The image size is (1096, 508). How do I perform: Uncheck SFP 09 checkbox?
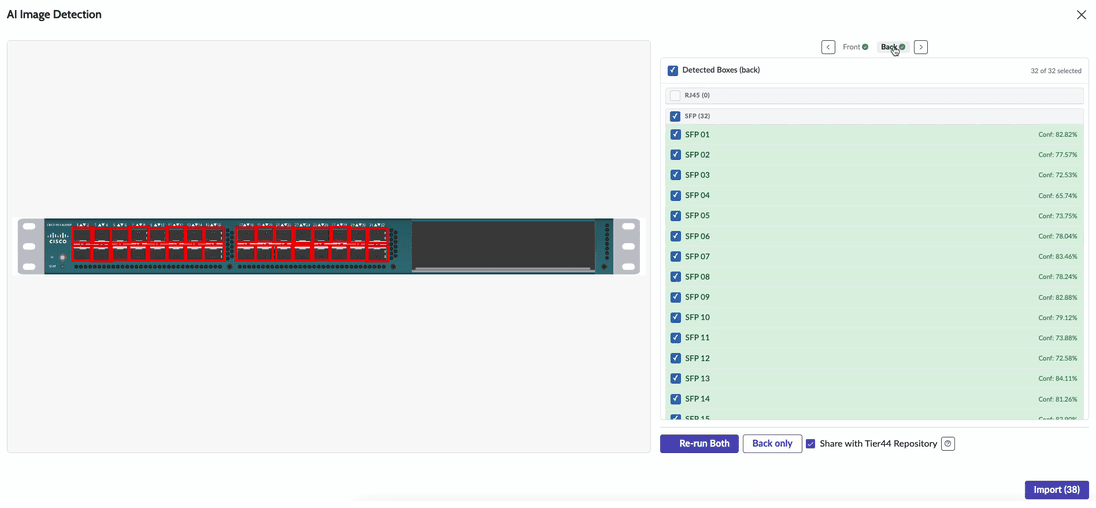(675, 297)
